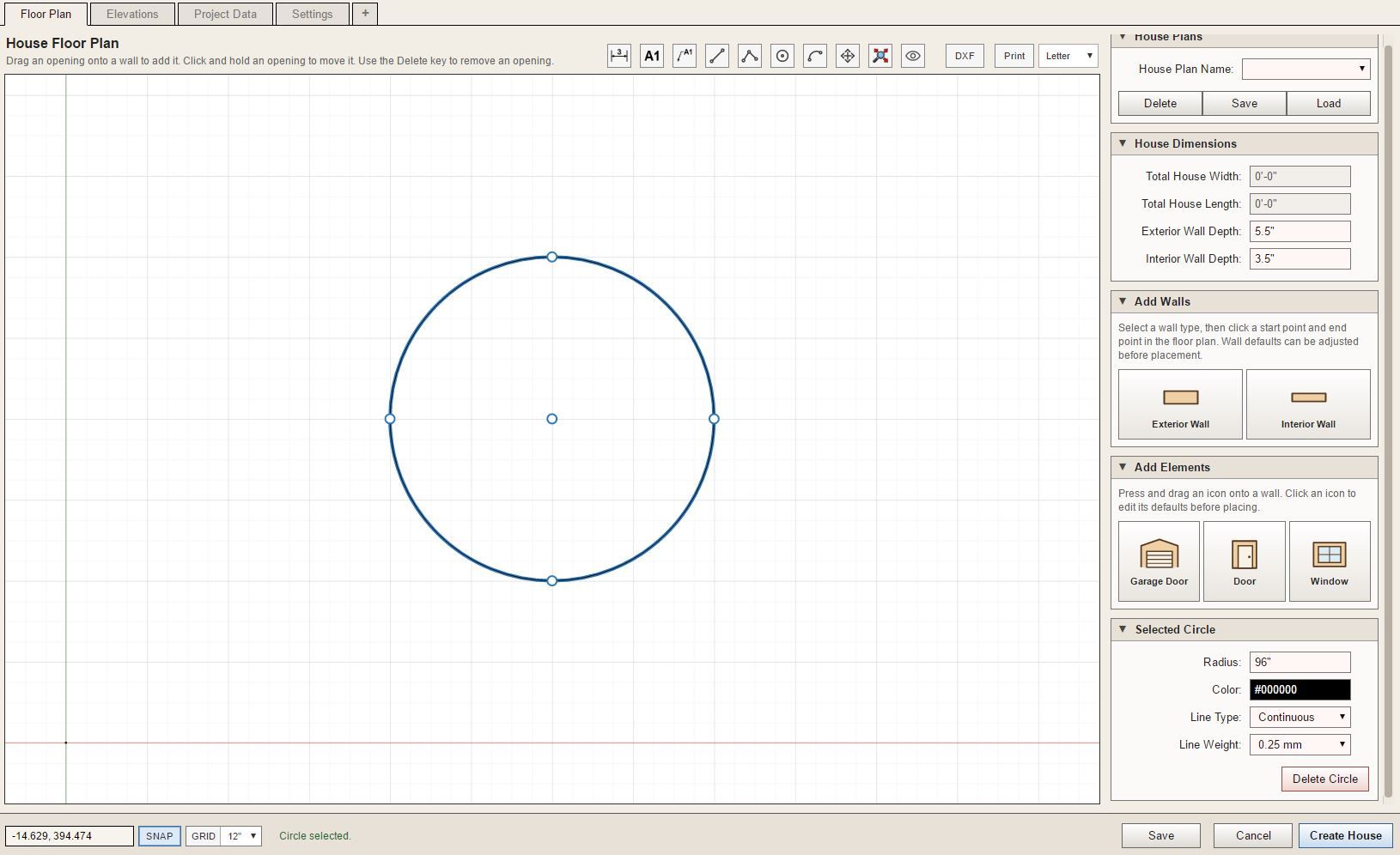Click the Interior Wall icon
The image size is (1400, 855).
(x=1308, y=404)
